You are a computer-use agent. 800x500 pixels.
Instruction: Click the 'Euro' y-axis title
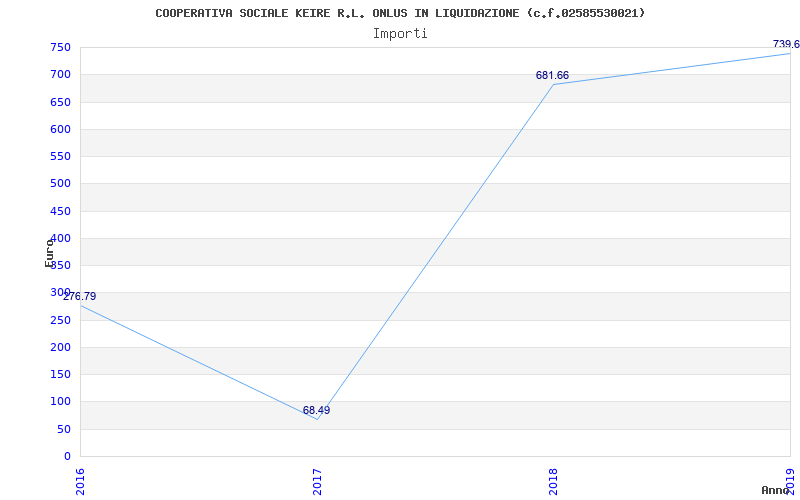click(x=49, y=253)
